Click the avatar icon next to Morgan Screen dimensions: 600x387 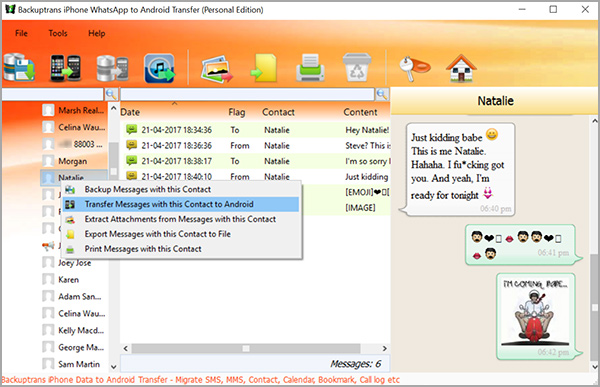coord(48,161)
